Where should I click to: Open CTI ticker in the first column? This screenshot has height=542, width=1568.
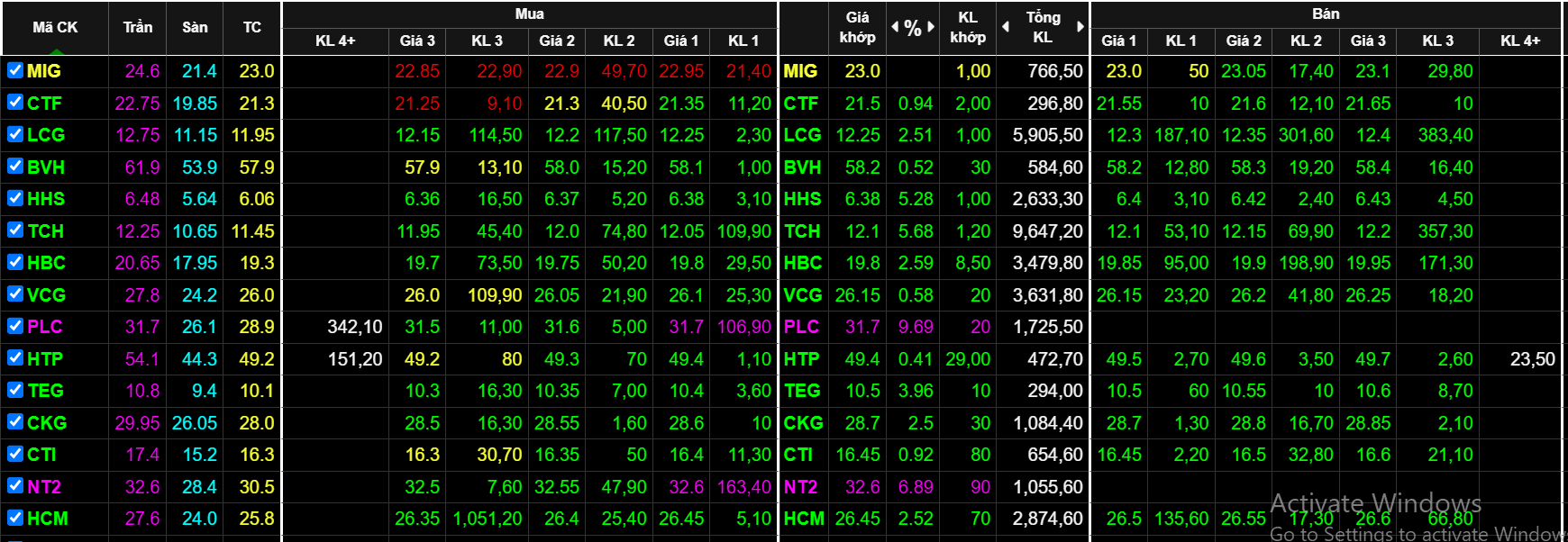click(41, 455)
